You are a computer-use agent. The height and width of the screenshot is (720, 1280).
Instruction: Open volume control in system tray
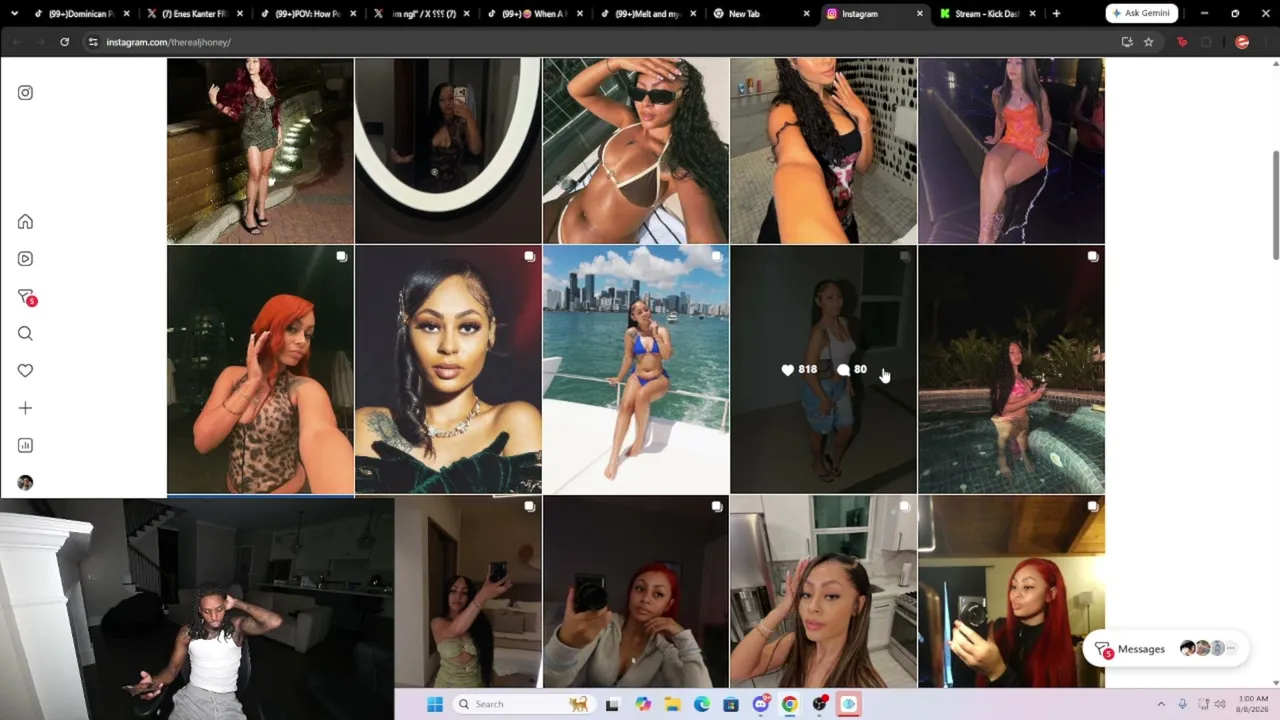coord(1220,704)
